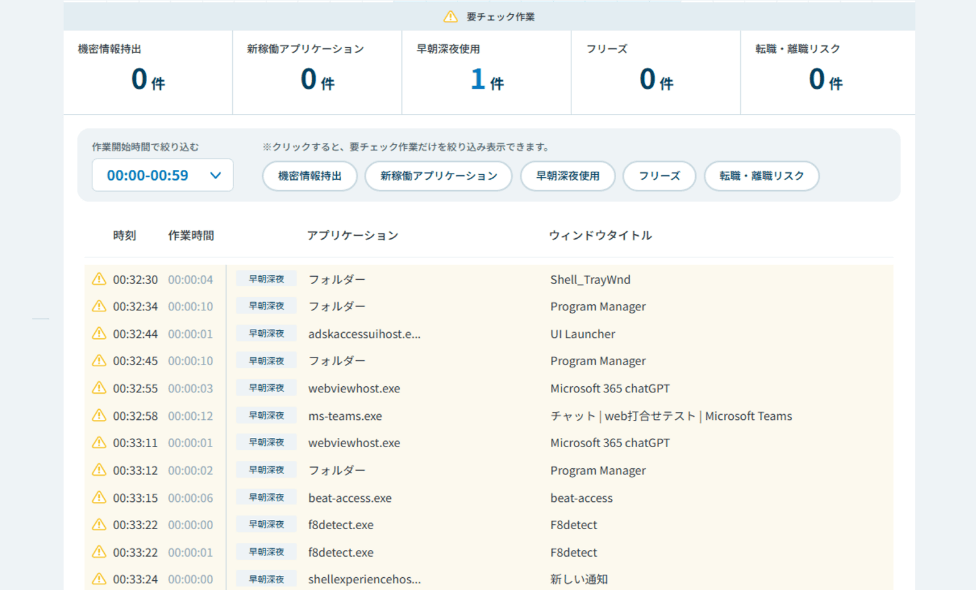This screenshot has height=590, width=976.
Task: Click the warning icon next to 00:32:30
Action: pyautogui.click(x=98, y=279)
